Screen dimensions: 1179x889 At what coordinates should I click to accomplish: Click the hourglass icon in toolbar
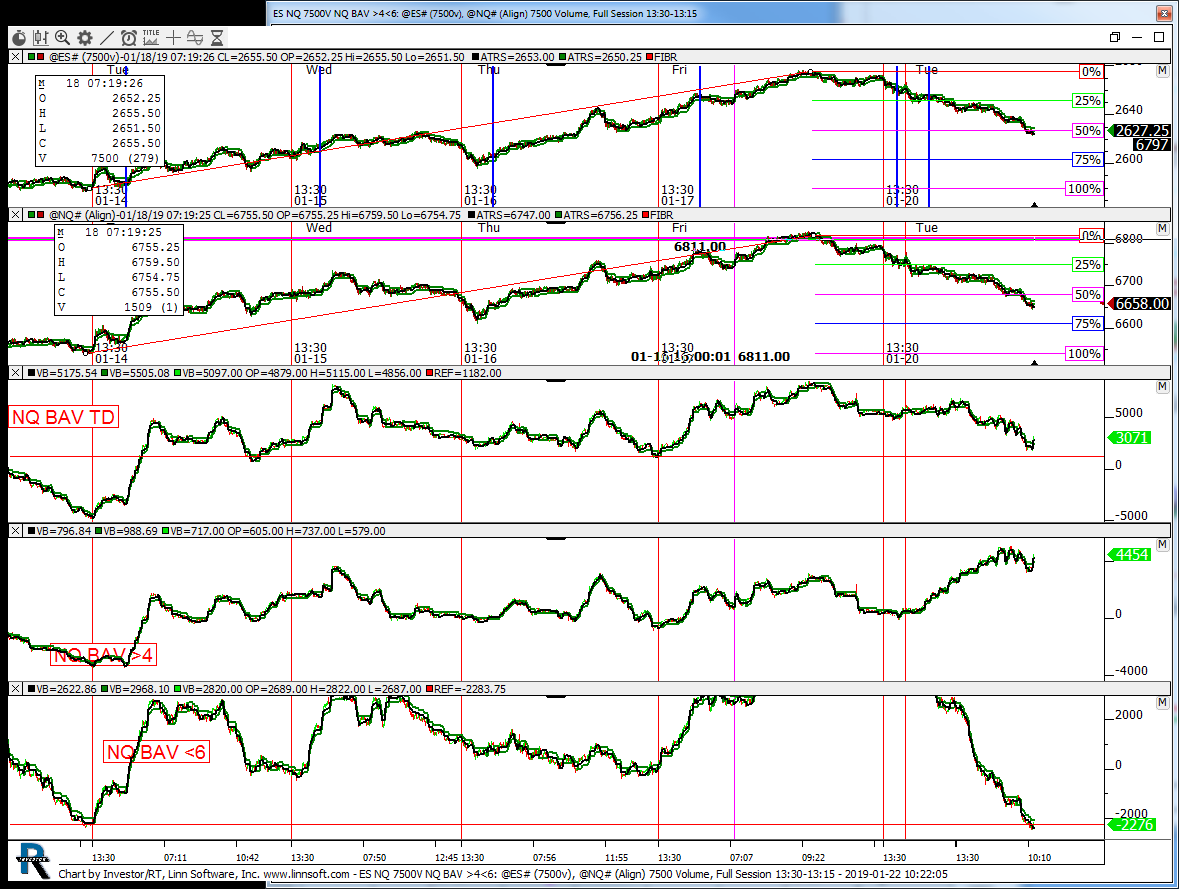[x=218, y=38]
